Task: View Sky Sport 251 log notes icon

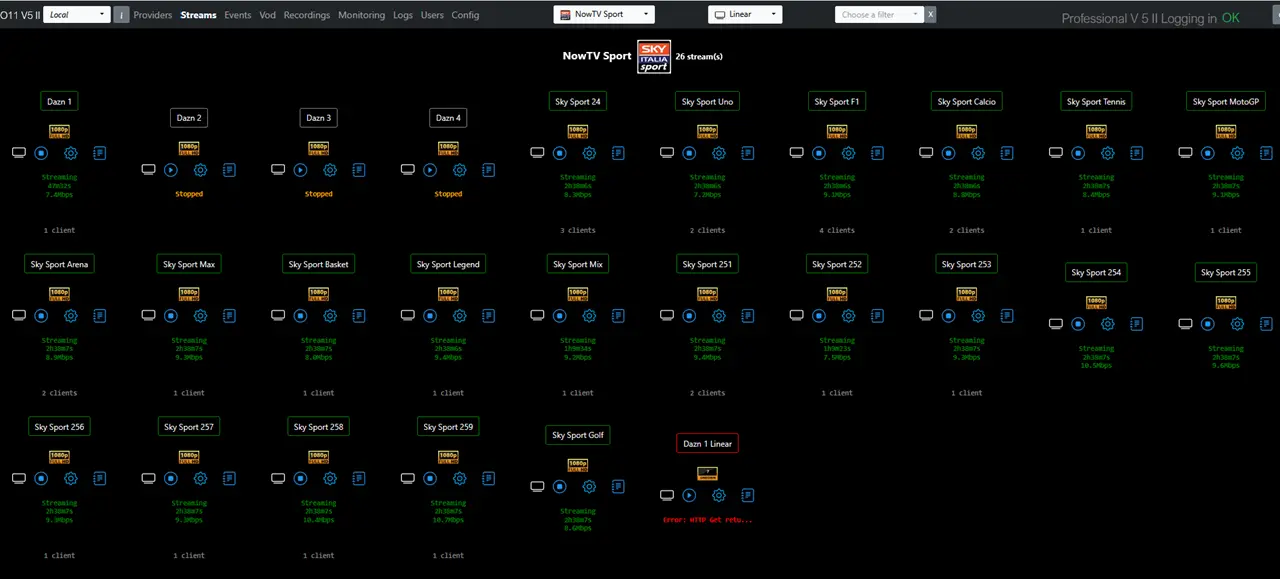Action: pyautogui.click(x=748, y=315)
